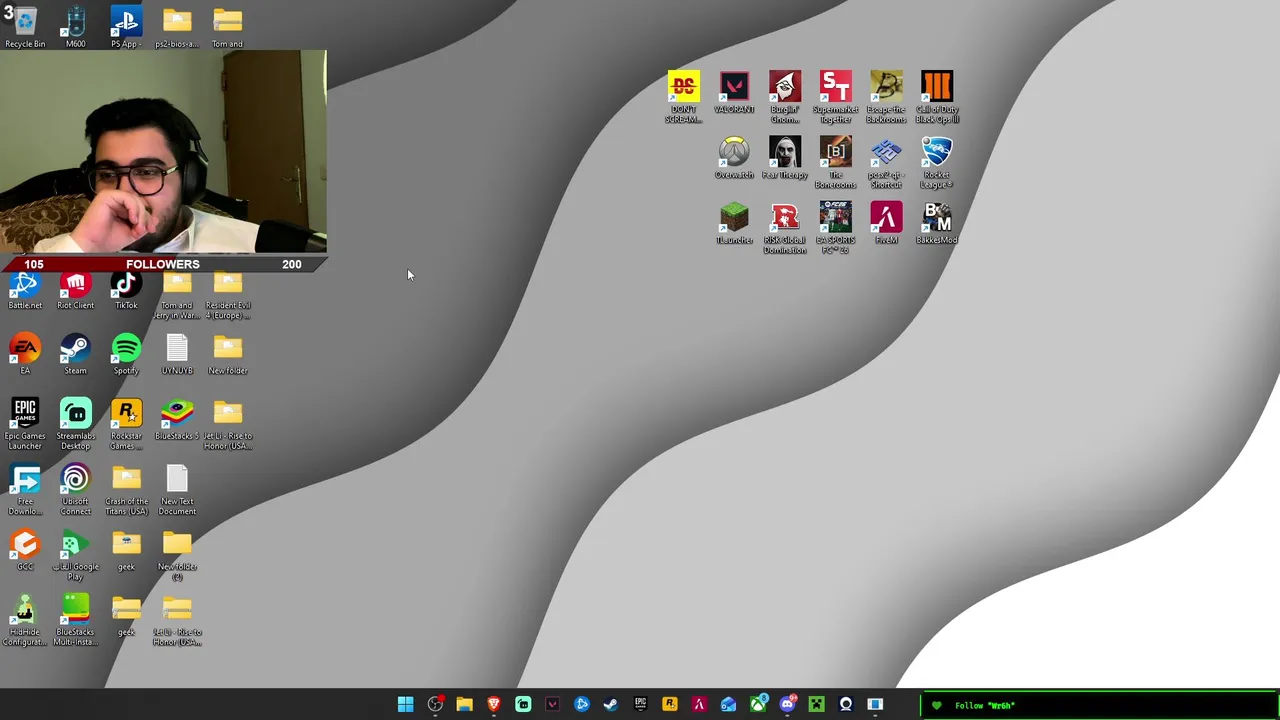Open The Bonerooms game shortcut

[835, 163]
